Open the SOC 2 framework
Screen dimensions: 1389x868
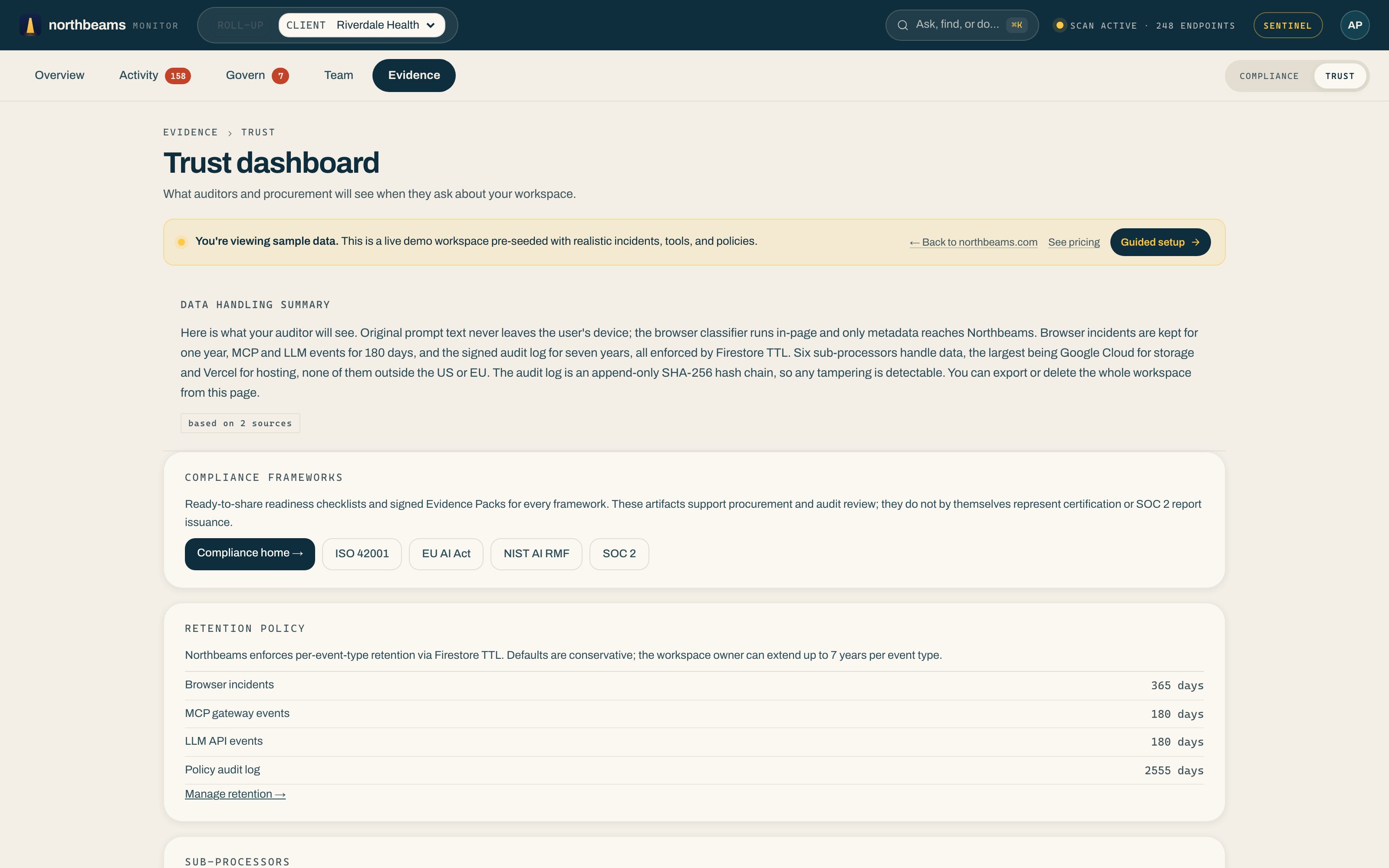(x=619, y=553)
